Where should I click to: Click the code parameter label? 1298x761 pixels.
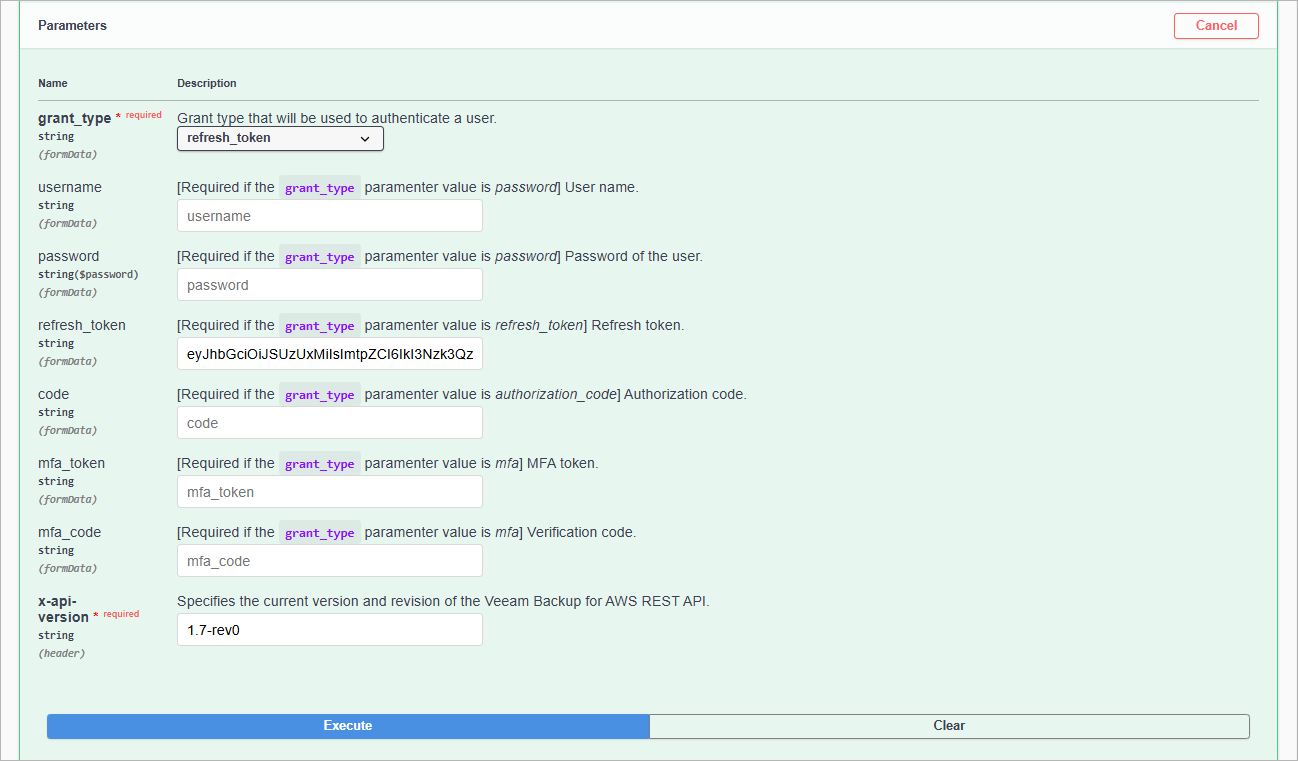[54, 394]
